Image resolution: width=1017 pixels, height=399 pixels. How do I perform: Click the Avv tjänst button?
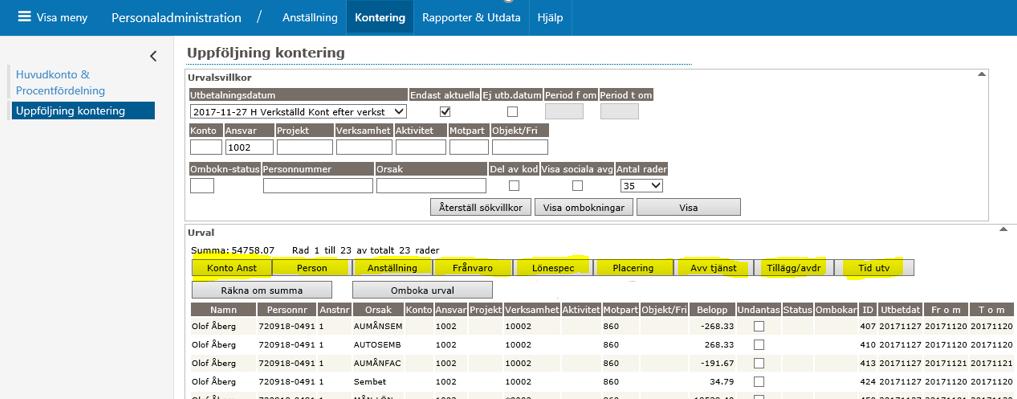tap(714, 268)
